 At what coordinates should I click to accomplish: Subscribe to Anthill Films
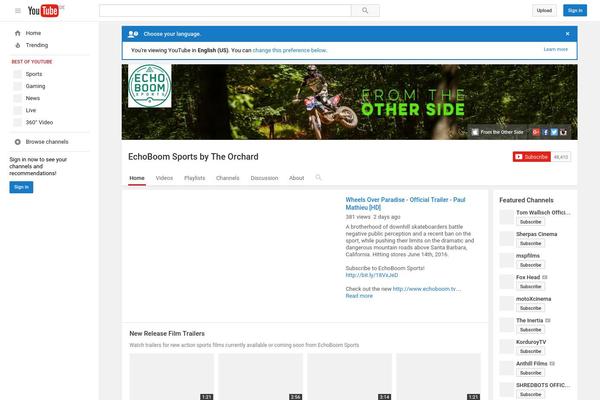pos(530,373)
